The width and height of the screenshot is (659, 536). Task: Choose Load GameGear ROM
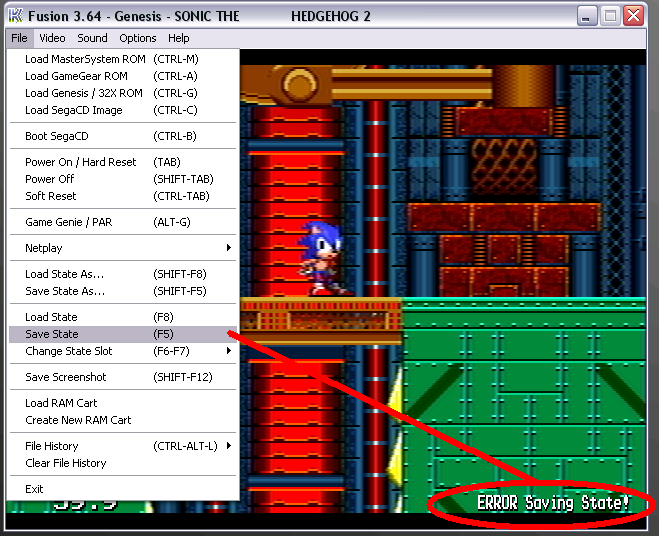(123, 76)
